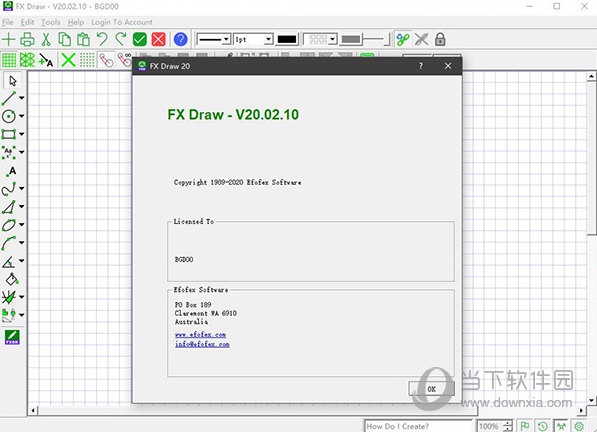The image size is (597, 432).
Task: Select the curve drawing tool
Action: pyautogui.click(x=9, y=188)
